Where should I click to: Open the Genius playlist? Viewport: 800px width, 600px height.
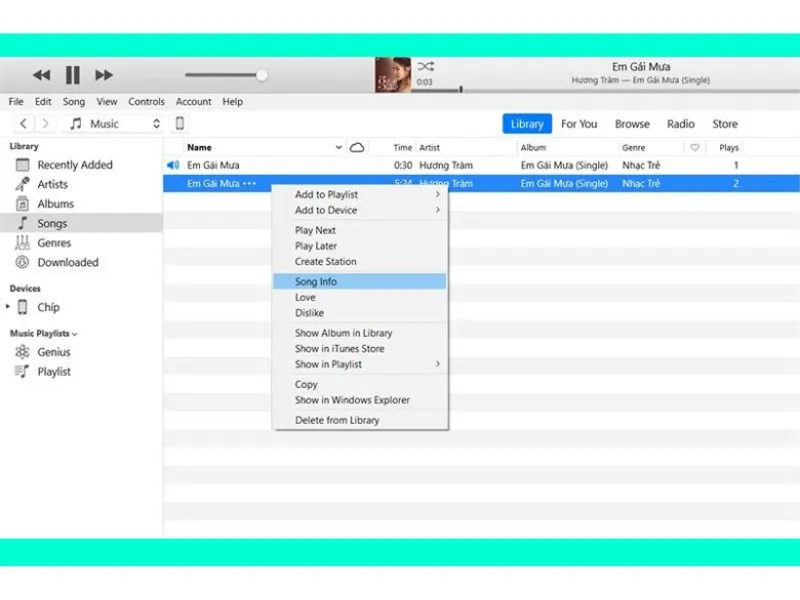[82, 352]
